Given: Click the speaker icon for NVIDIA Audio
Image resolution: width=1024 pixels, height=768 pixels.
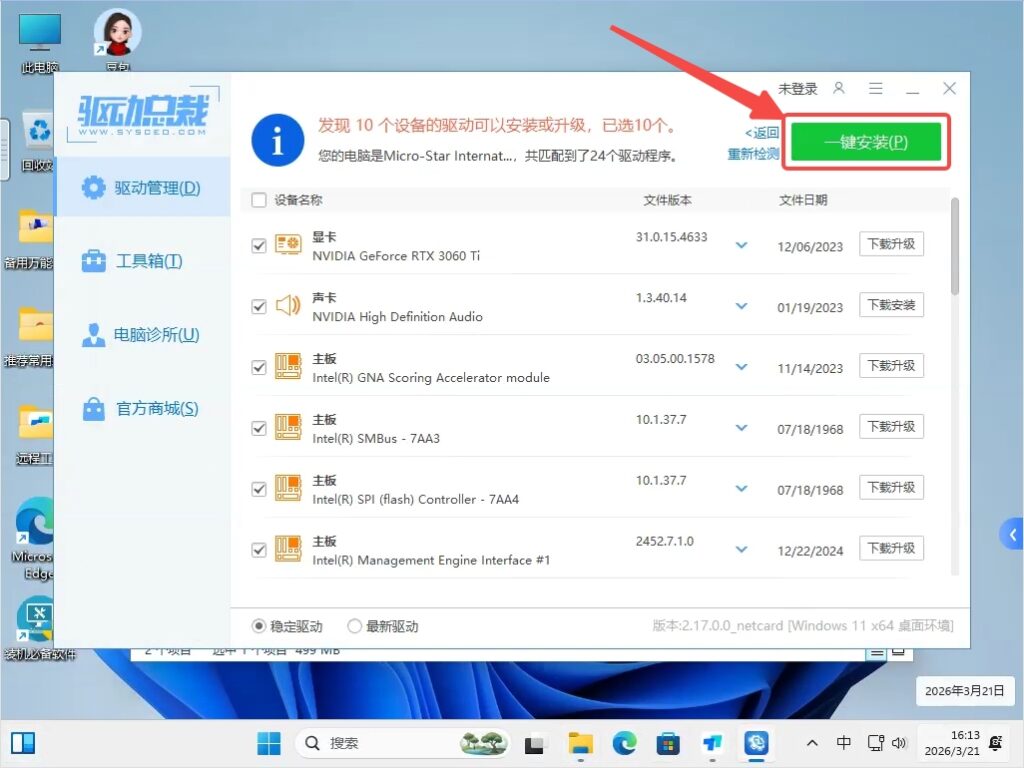Looking at the screenshot, I should [288, 306].
